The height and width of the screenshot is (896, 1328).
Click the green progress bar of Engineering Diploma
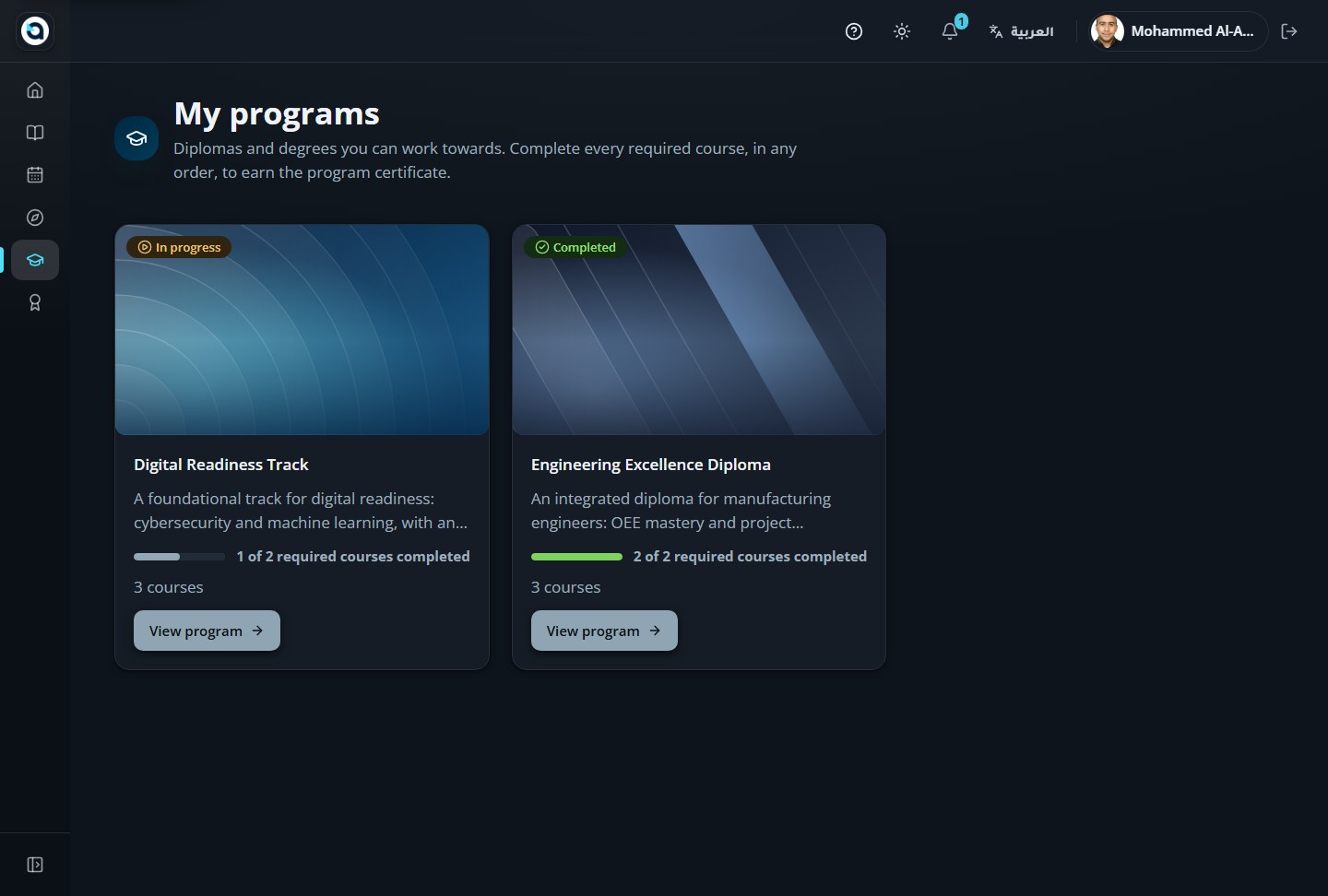coord(576,557)
